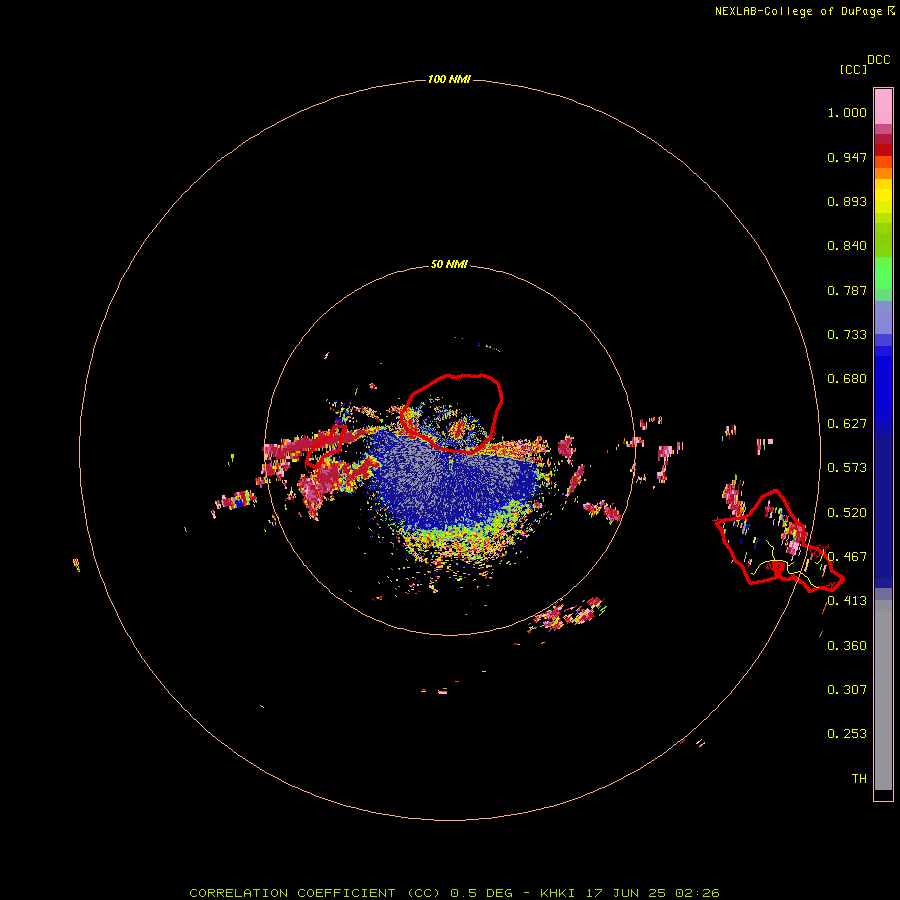Screen dimensions: 900x900
Task: Click the 1.000 color scale value
Action: [847, 112]
